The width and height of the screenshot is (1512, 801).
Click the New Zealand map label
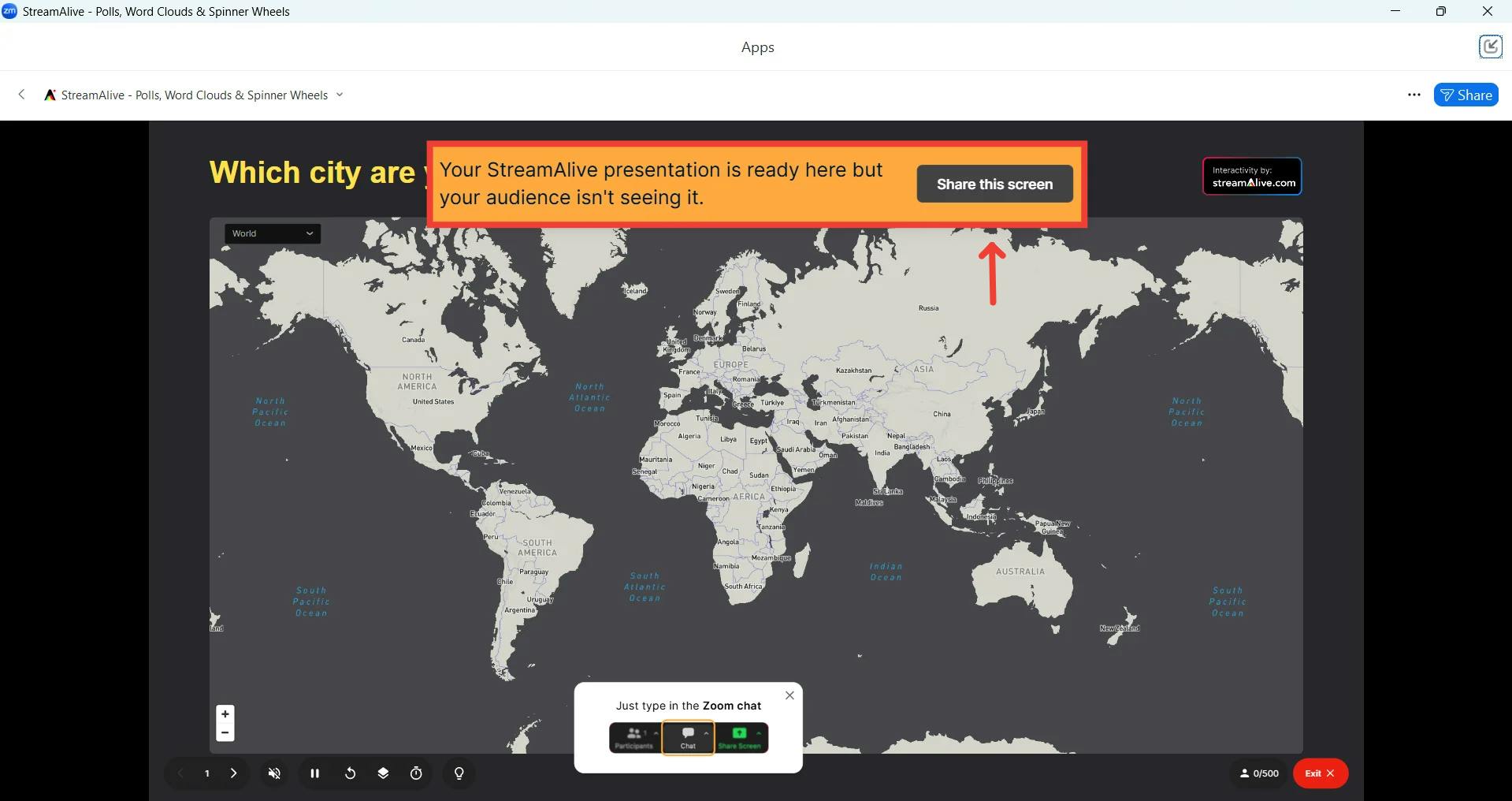[x=1120, y=628]
